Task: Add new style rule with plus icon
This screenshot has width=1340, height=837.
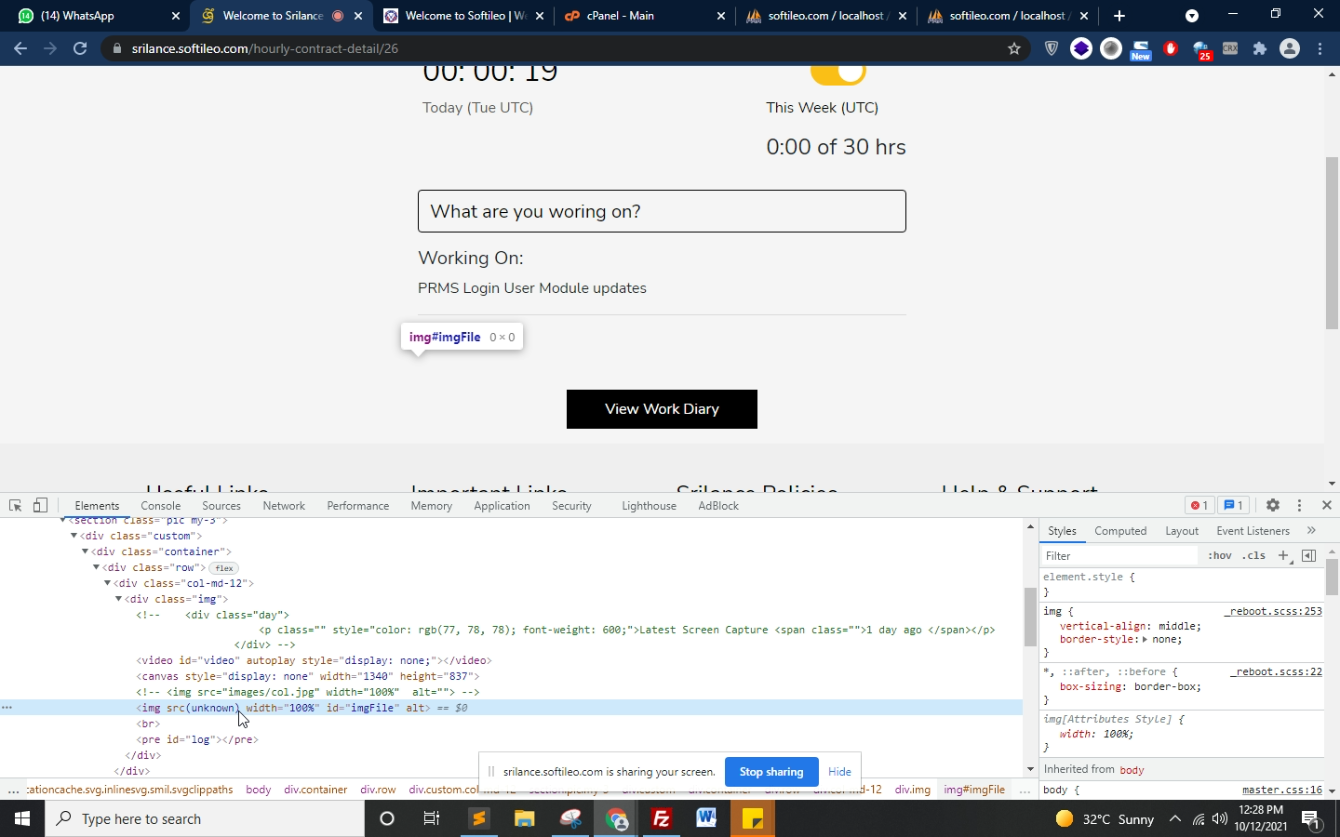Action: (1283, 555)
